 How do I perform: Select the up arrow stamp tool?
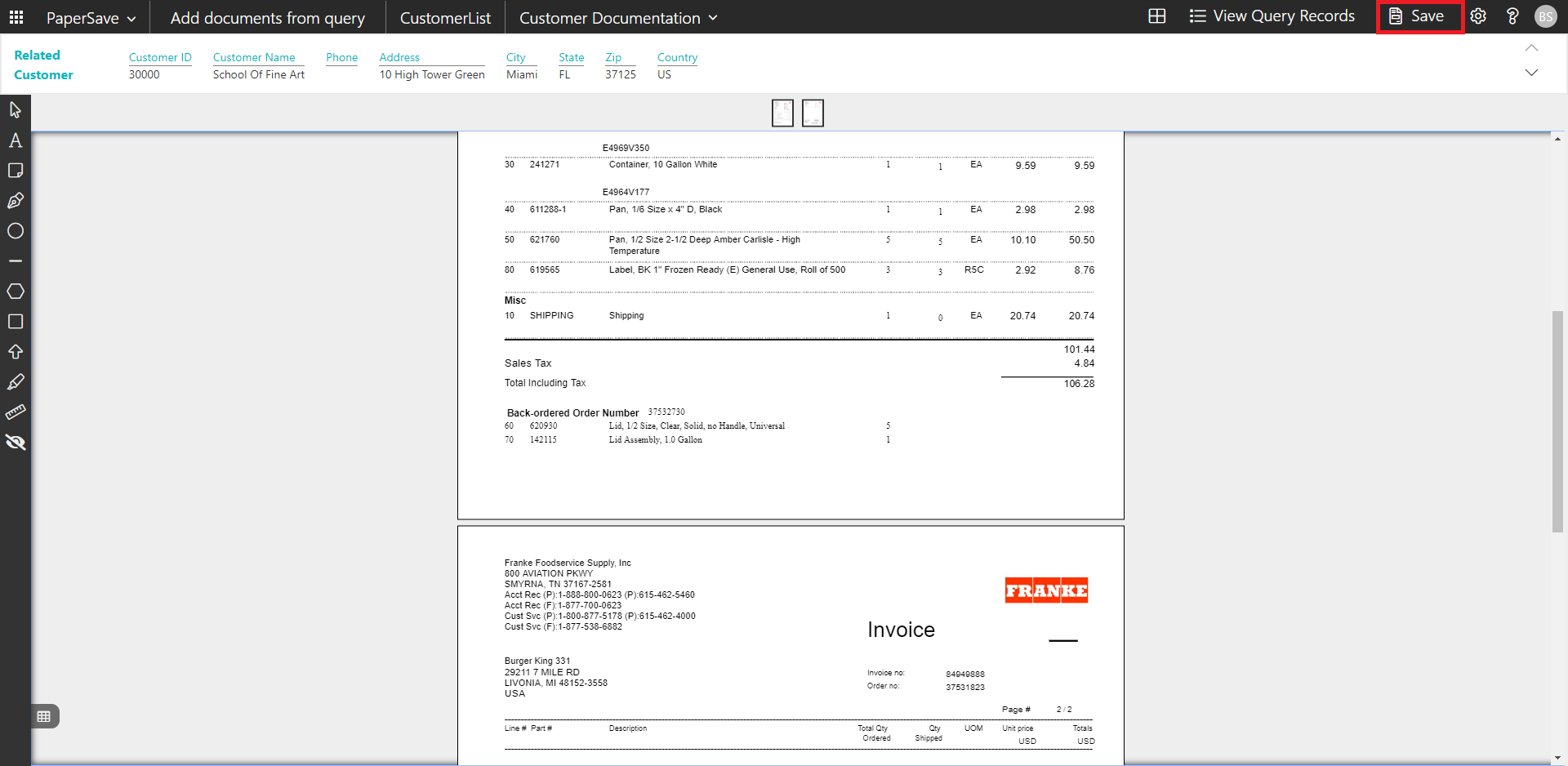(15, 352)
